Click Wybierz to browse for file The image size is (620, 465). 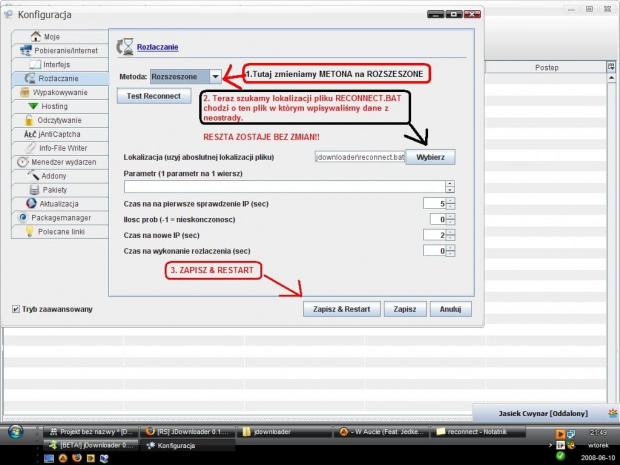pos(430,158)
